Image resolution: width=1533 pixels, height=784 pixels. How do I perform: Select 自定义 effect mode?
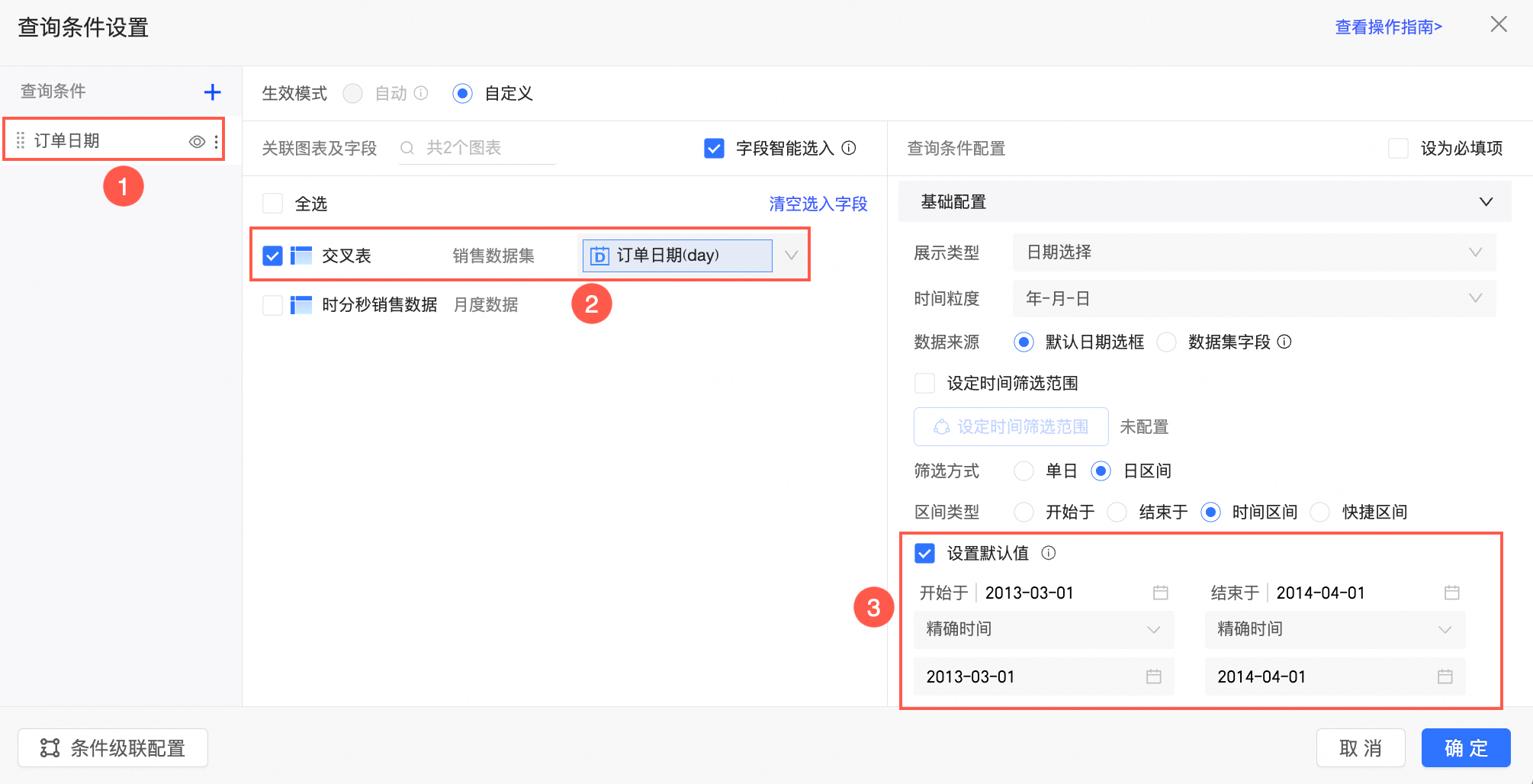462,93
